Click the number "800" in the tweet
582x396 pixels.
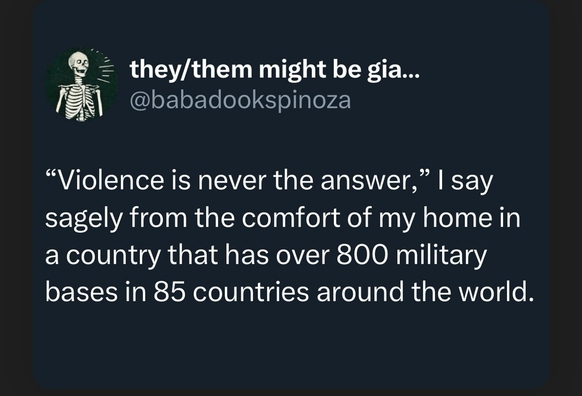click(363, 255)
